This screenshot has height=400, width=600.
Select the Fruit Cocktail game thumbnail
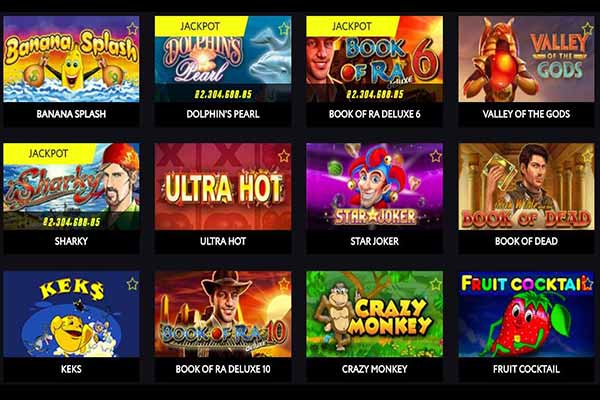[x=526, y=314]
